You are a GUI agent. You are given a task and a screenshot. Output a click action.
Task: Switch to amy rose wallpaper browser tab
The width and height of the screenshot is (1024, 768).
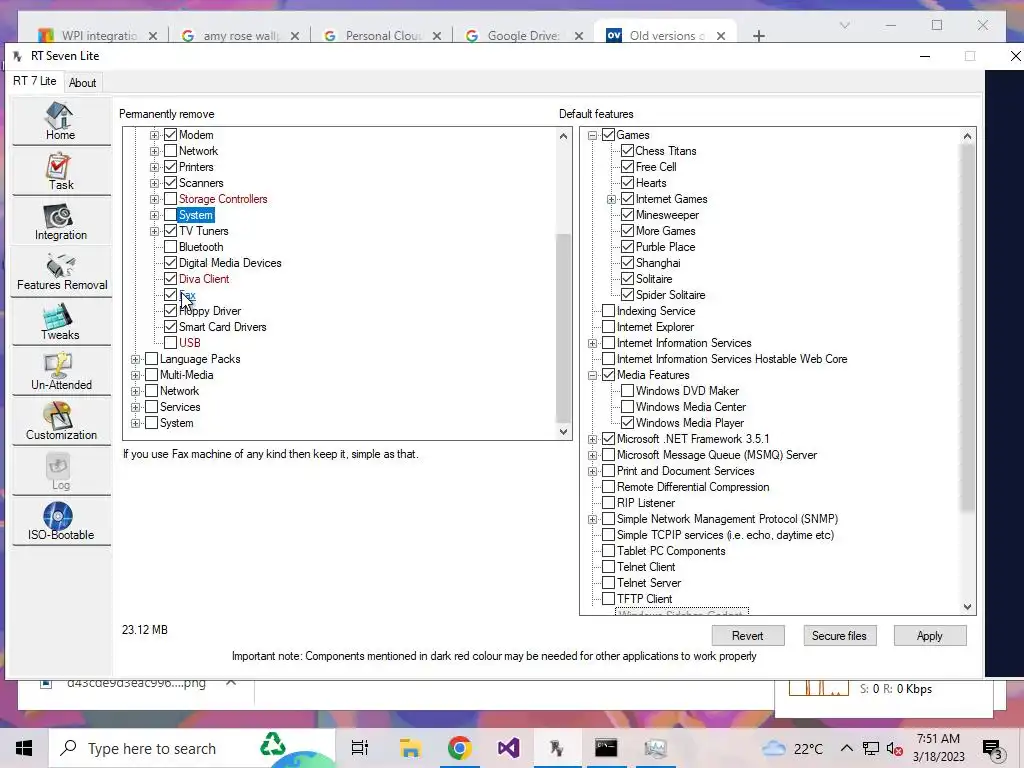coord(240,36)
